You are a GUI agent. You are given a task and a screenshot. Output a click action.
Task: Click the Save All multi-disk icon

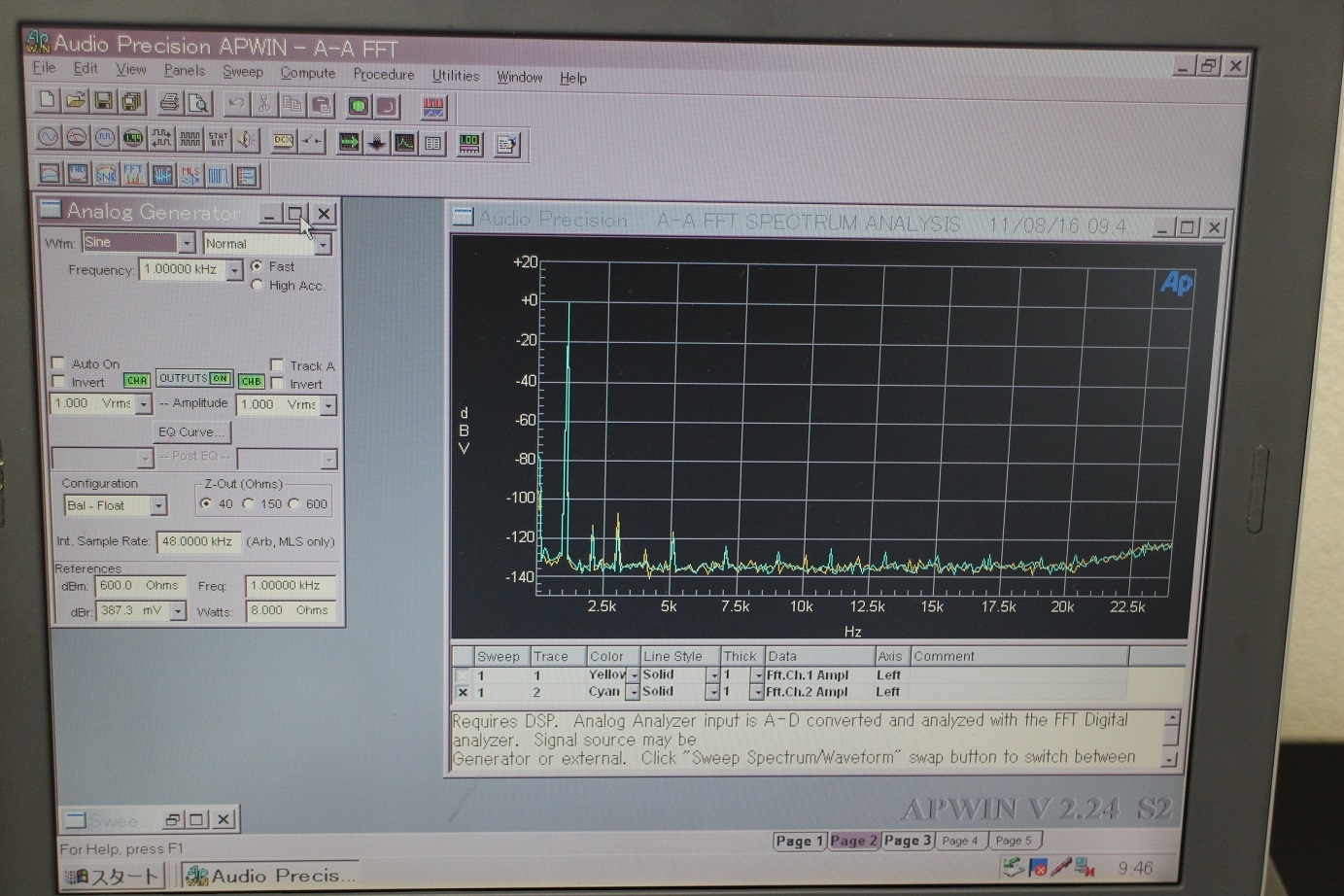pos(131,102)
